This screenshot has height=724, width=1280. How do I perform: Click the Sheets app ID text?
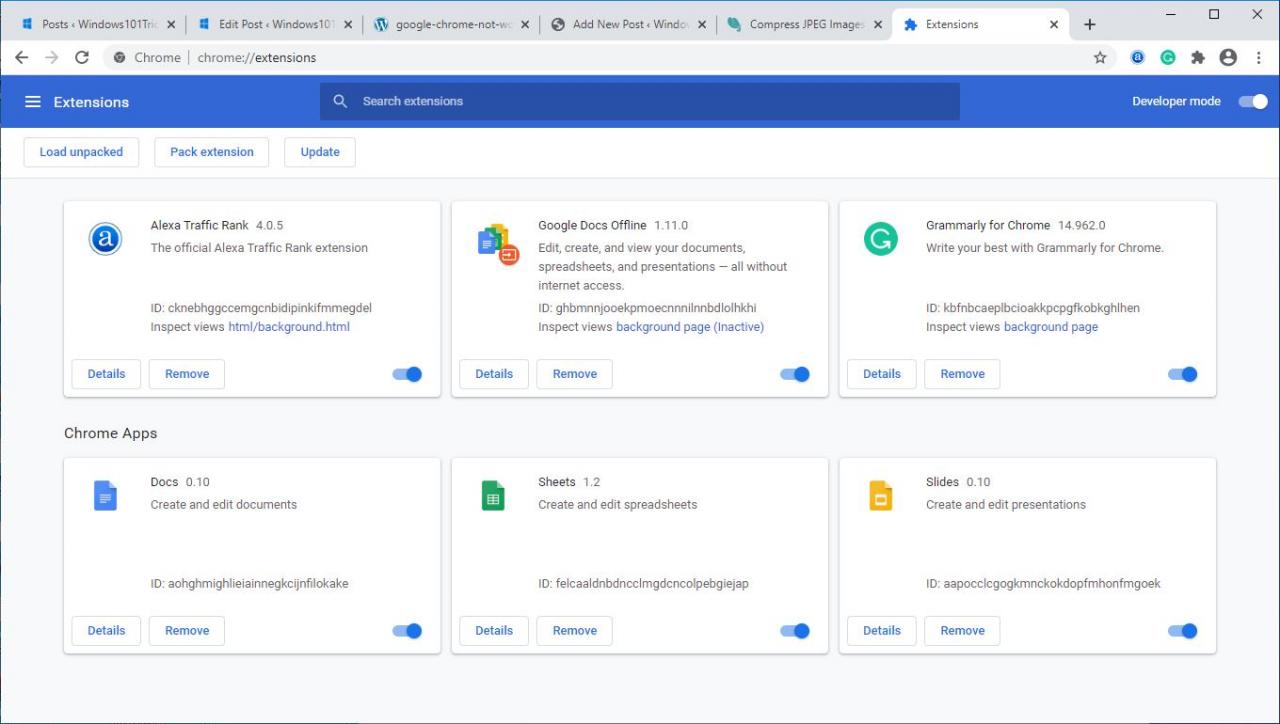click(x=643, y=584)
